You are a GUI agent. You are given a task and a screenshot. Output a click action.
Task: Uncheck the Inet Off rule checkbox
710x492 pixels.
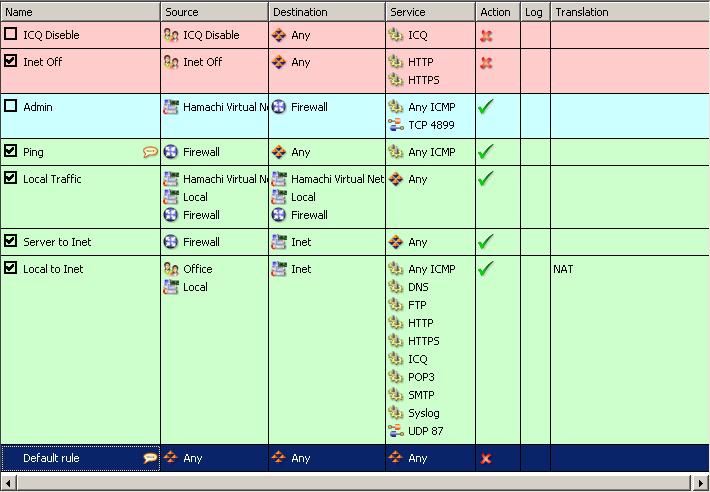point(11,62)
